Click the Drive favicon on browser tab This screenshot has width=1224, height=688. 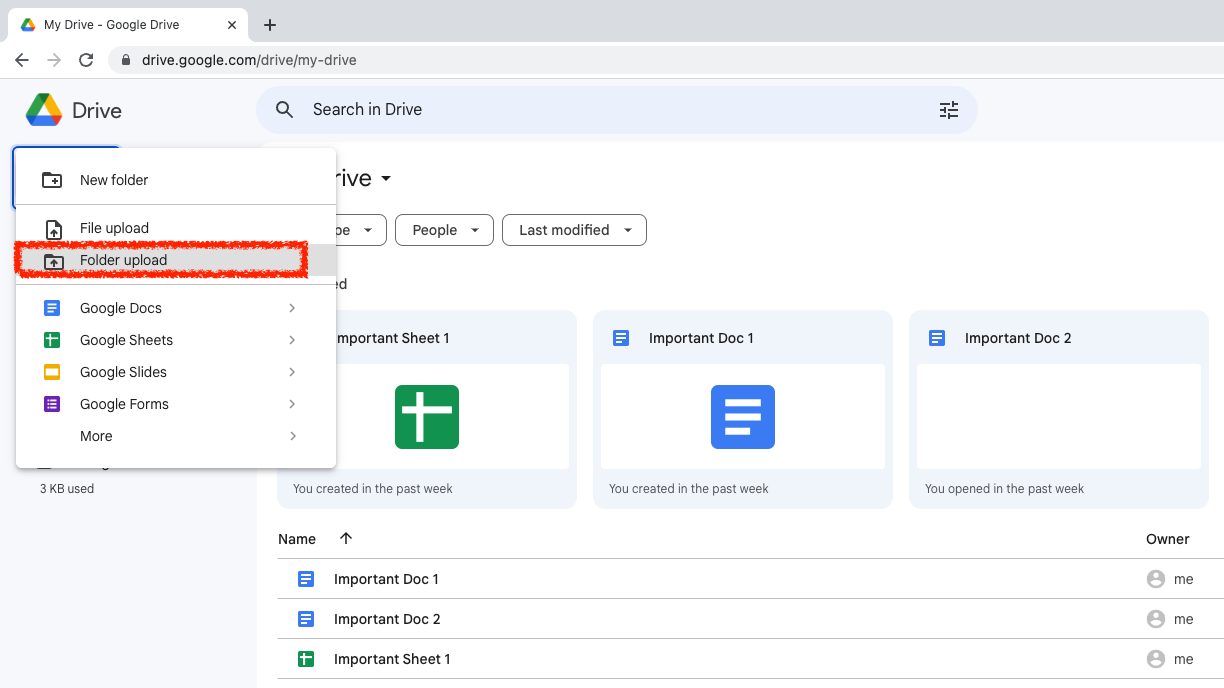tap(28, 25)
